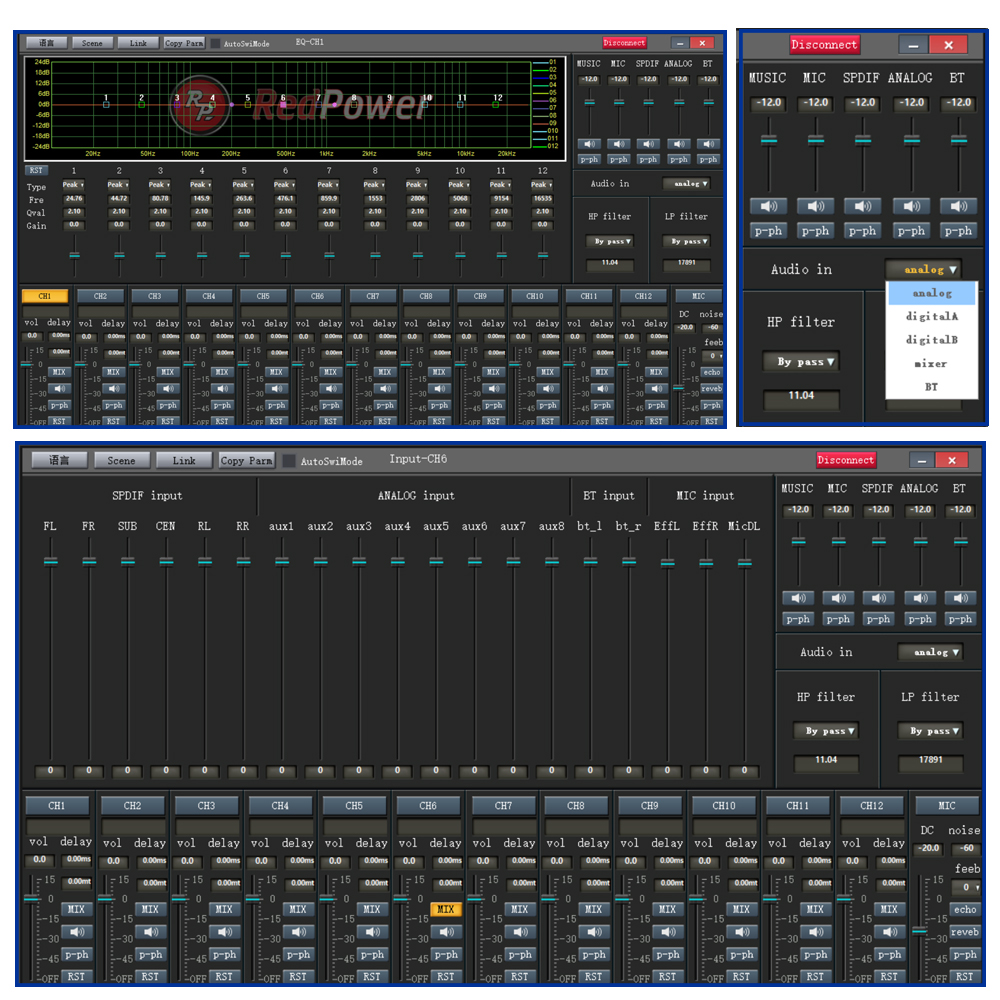Mute BT source in Input-CH6 window
Viewport: 1000px width, 1000px height.
[x=960, y=598]
